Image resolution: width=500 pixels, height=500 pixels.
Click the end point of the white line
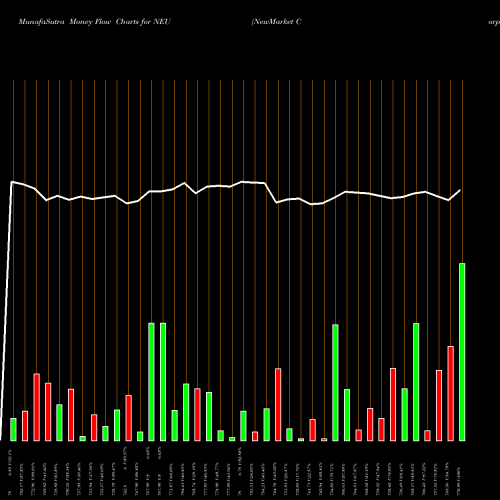[460, 190]
